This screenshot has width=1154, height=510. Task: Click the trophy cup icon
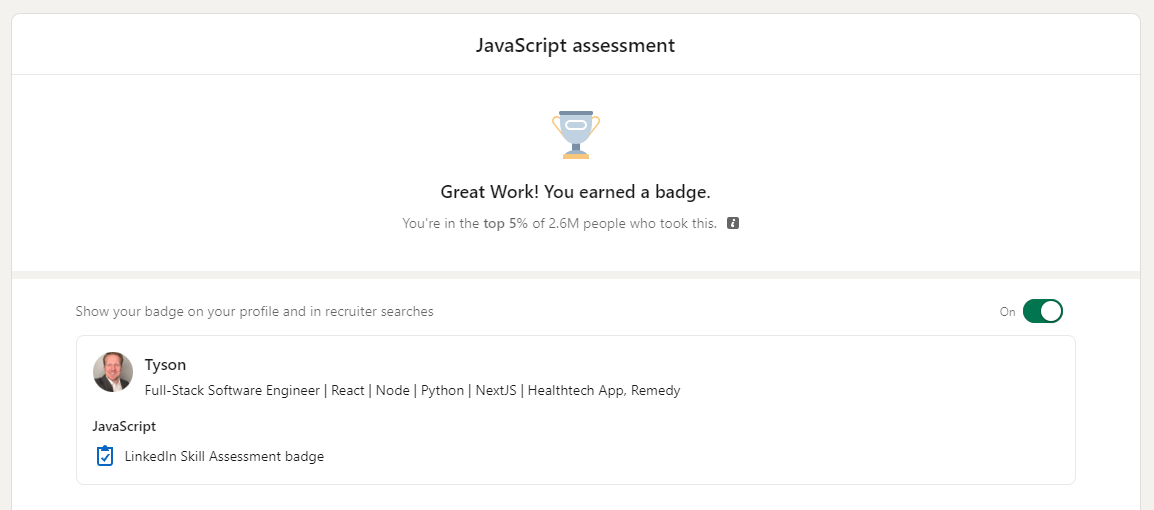click(576, 135)
